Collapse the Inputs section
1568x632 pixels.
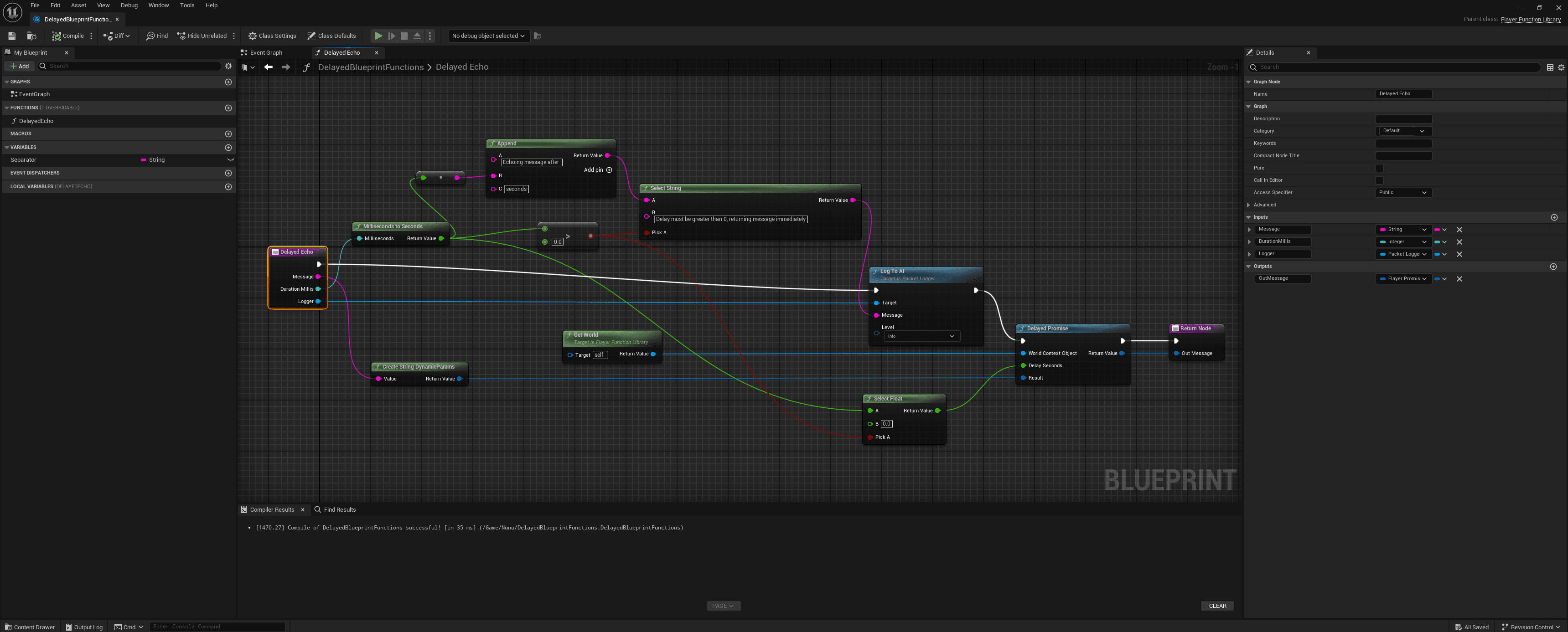(x=1249, y=217)
